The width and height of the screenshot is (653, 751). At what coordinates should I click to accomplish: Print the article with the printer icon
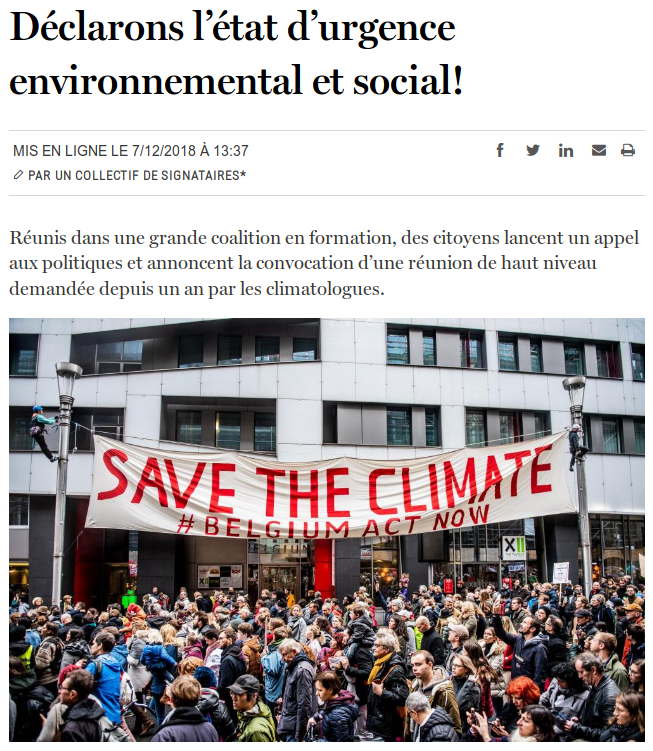coord(628,150)
